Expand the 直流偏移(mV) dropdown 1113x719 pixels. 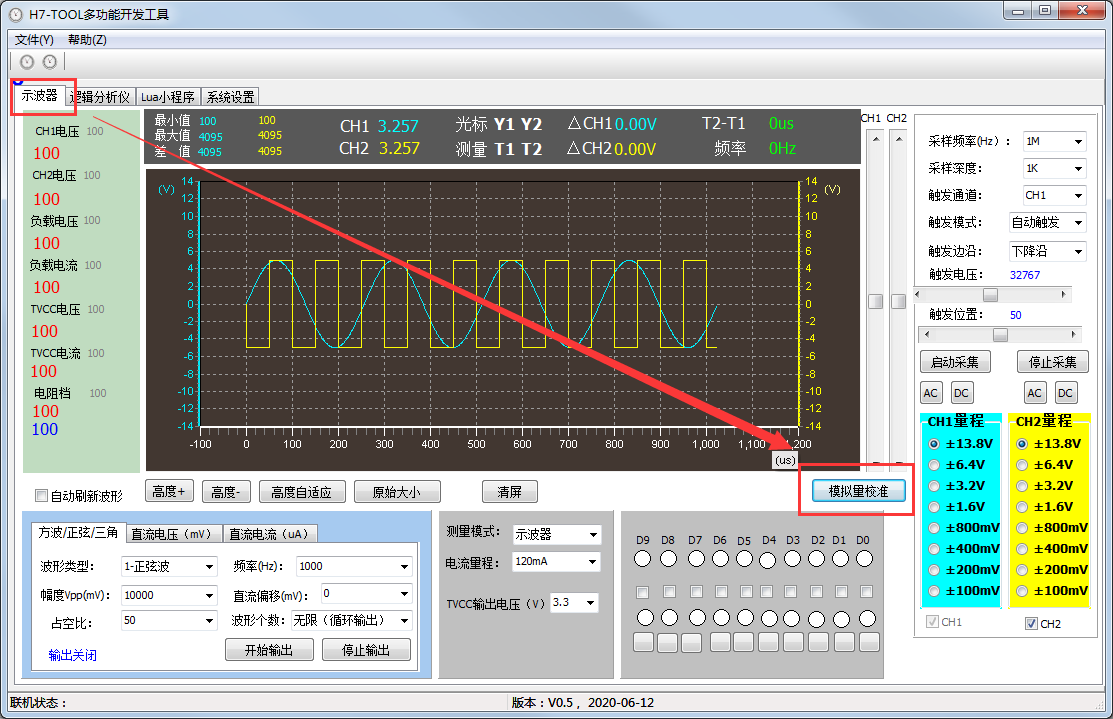[404, 593]
